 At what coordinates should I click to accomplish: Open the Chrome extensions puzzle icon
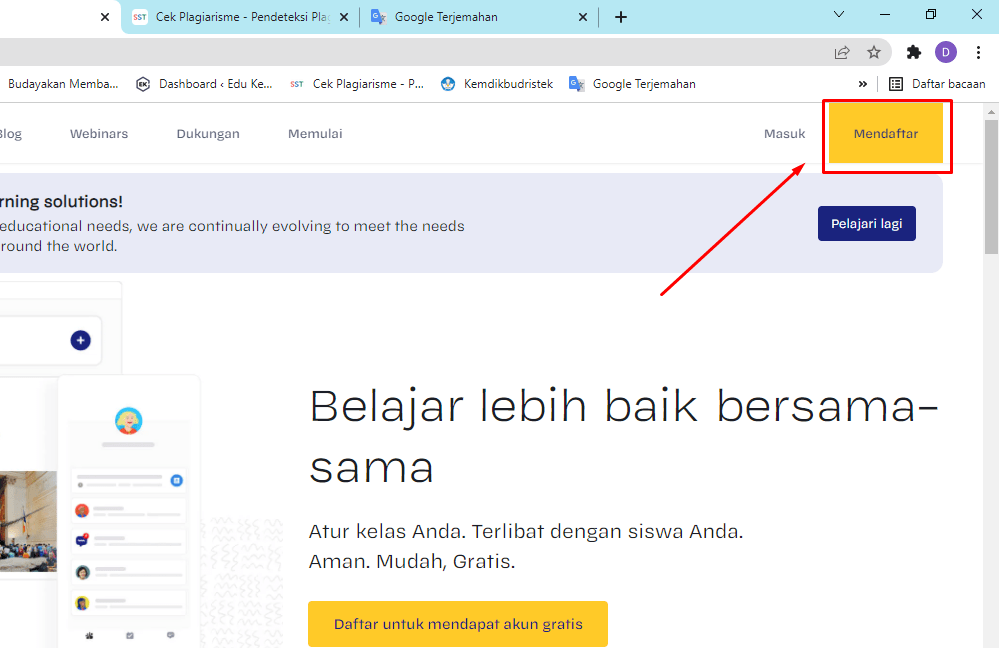pyautogui.click(x=913, y=51)
